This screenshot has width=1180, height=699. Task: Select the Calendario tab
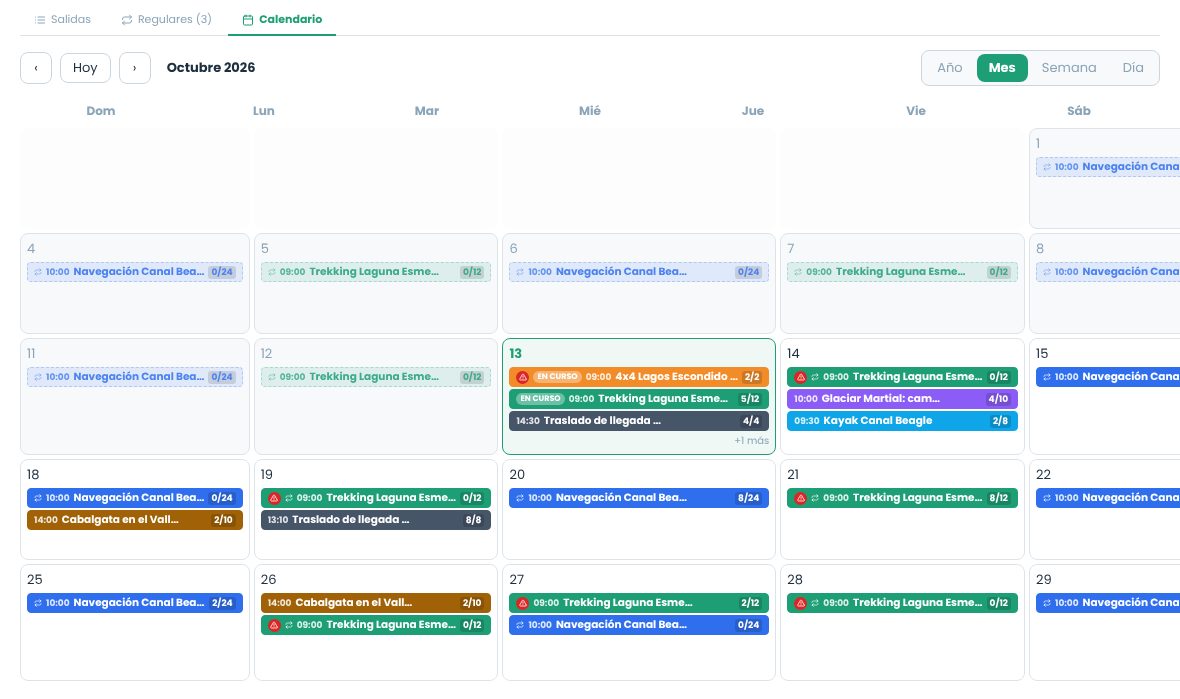pos(282,19)
